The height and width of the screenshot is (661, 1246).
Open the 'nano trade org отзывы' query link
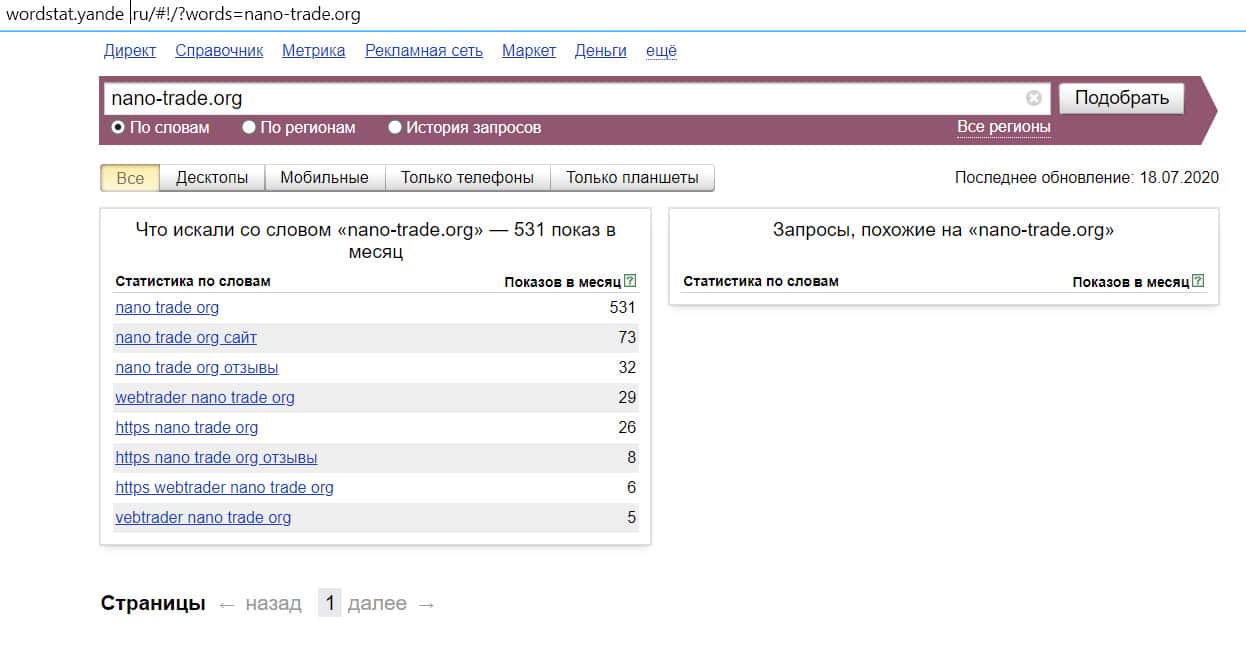click(197, 368)
